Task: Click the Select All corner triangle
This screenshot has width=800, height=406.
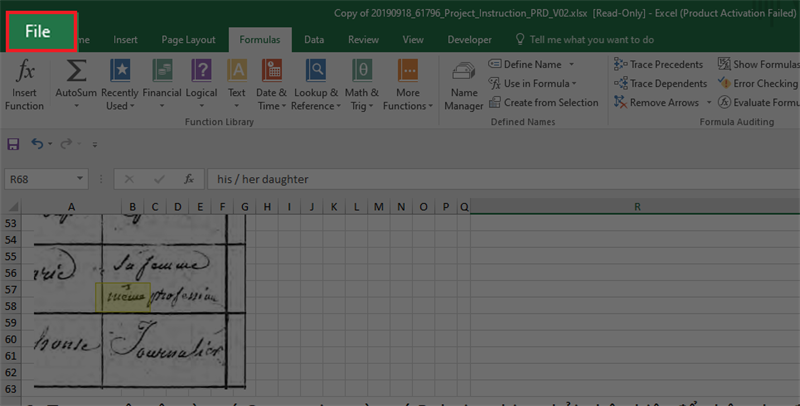Action: pos(13,207)
